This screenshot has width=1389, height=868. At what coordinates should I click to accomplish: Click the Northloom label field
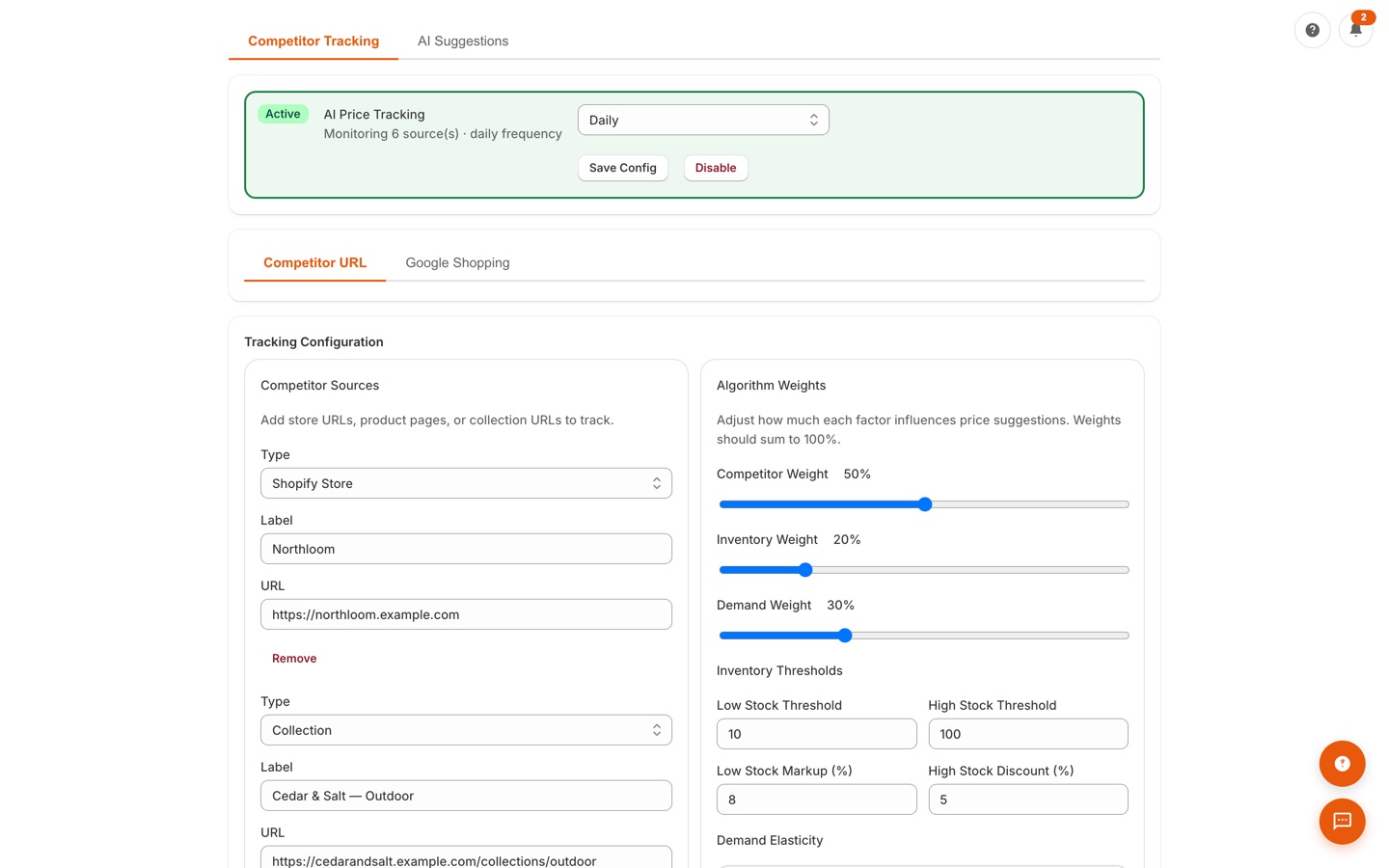[x=466, y=549]
